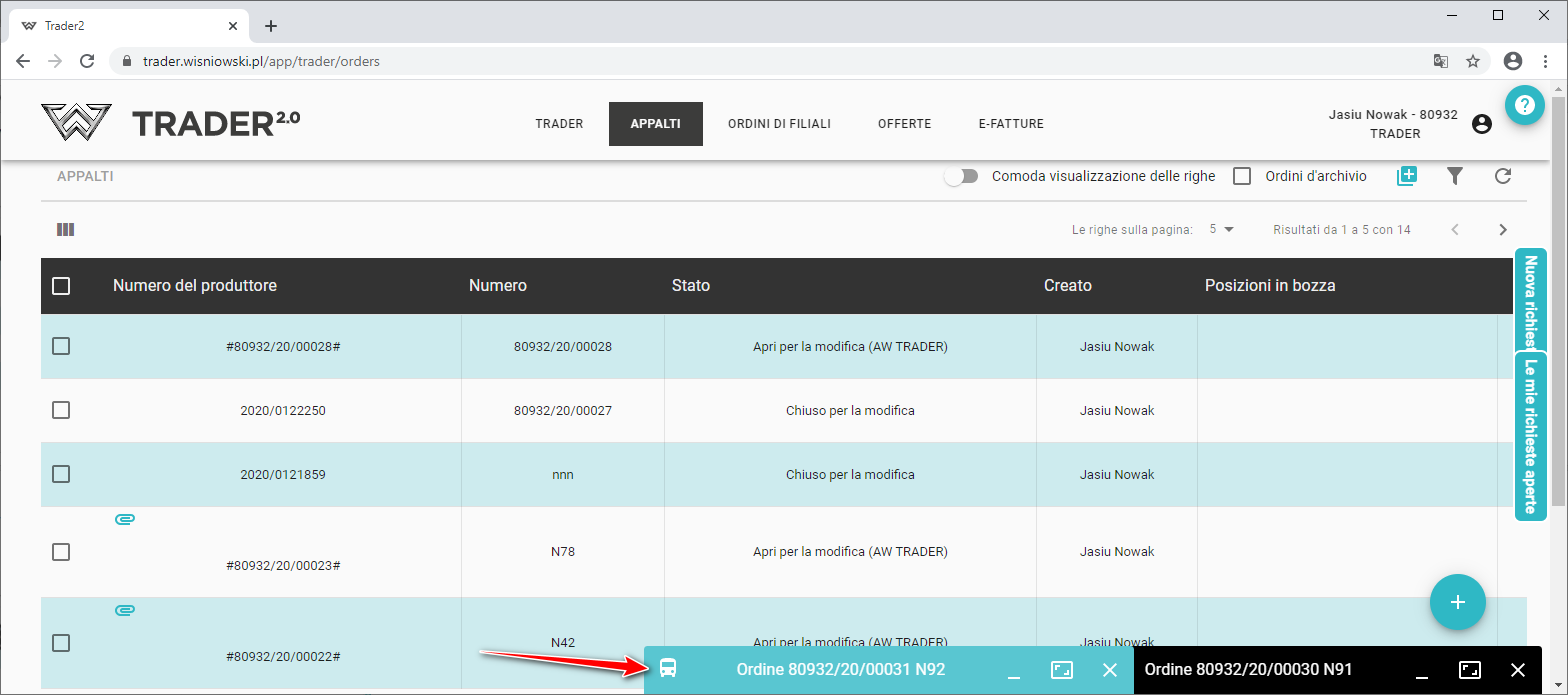Image resolution: width=1568 pixels, height=695 pixels.
Task: Open the rows per page dropdown
Action: [x=1222, y=229]
